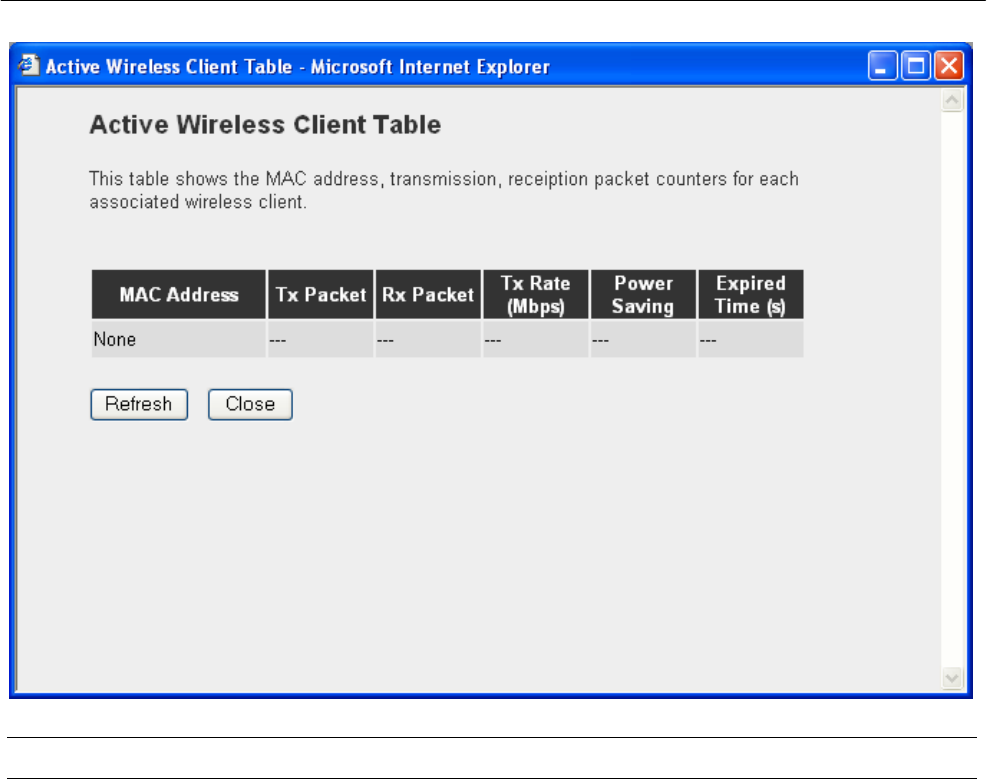Close the window with the red X
Image resolution: width=987 pixels, height=779 pixels.
(x=949, y=65)
